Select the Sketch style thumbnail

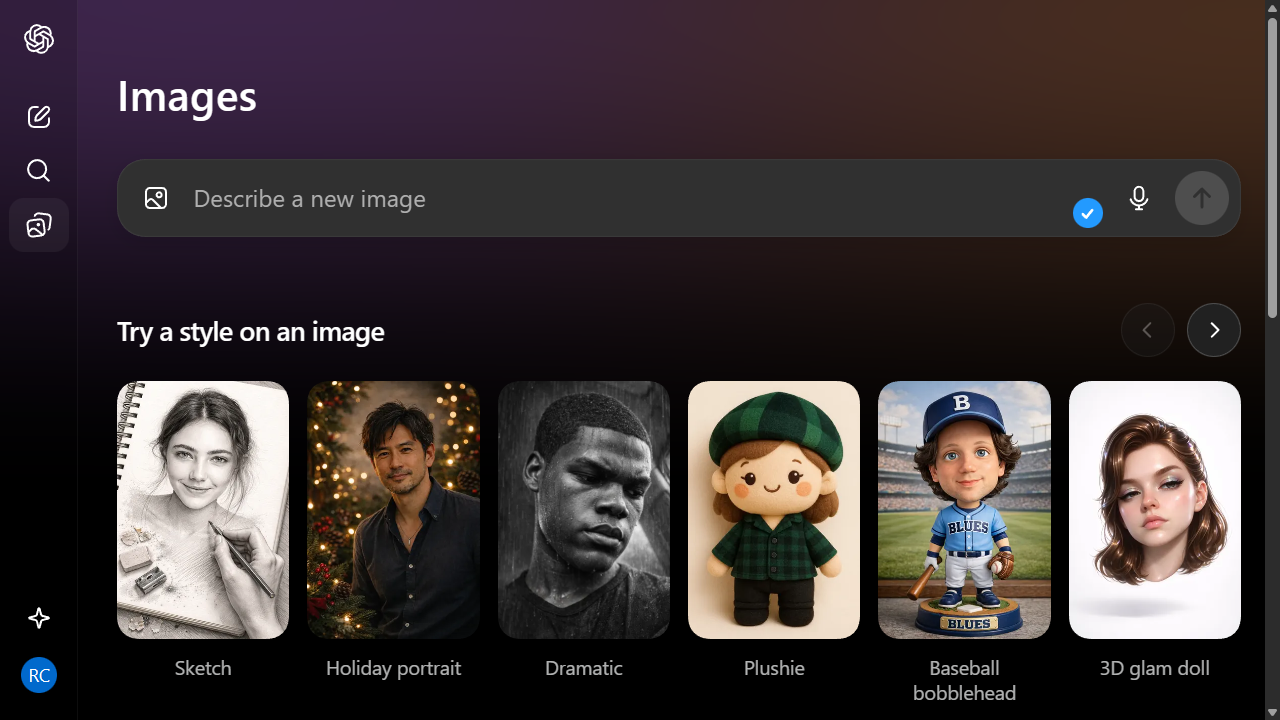202,510
